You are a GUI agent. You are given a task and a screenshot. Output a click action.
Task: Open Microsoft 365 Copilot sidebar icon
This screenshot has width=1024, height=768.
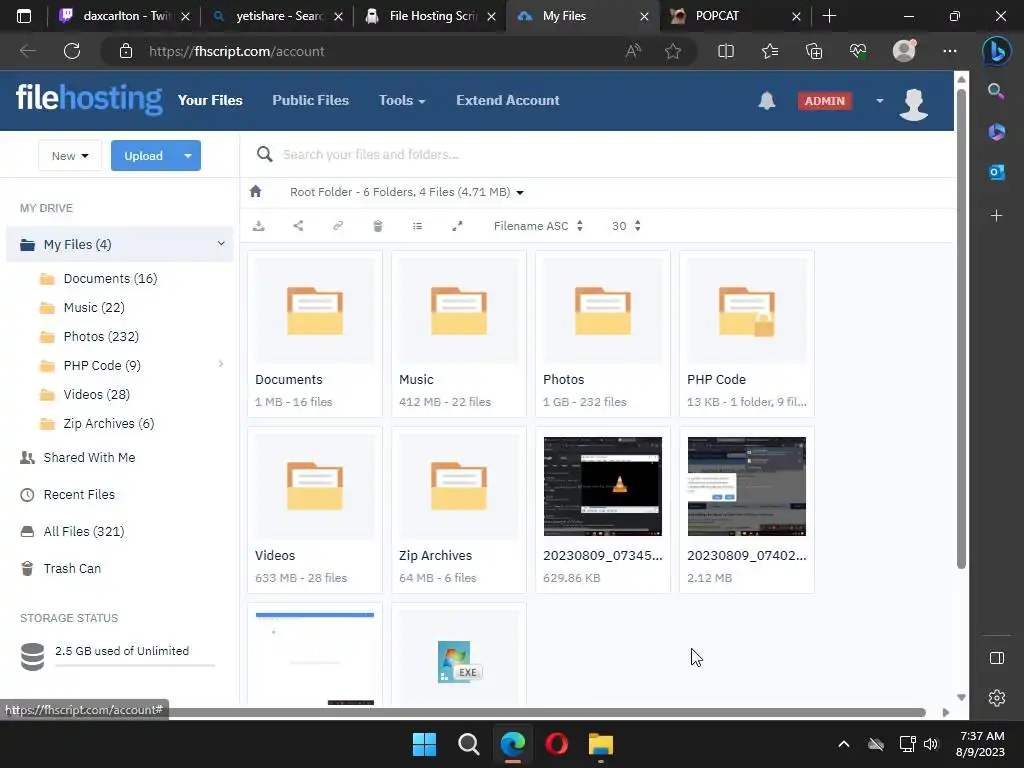(997, 132)
